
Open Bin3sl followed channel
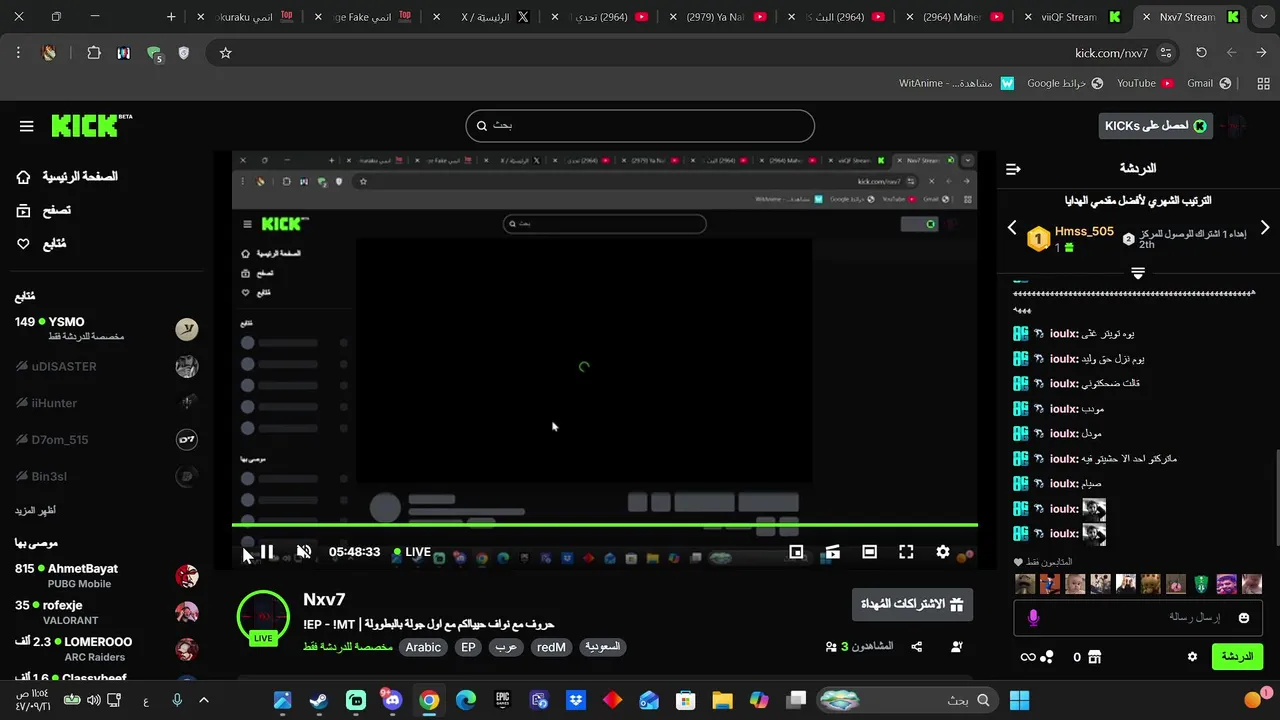coord(106,477)
